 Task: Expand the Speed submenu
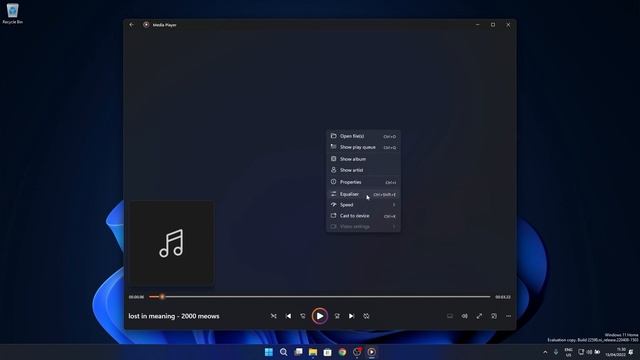(x=363, y=205)
